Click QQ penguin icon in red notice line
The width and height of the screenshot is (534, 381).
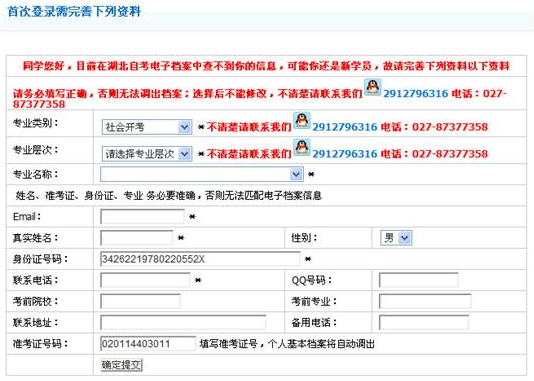coord(373,87)
